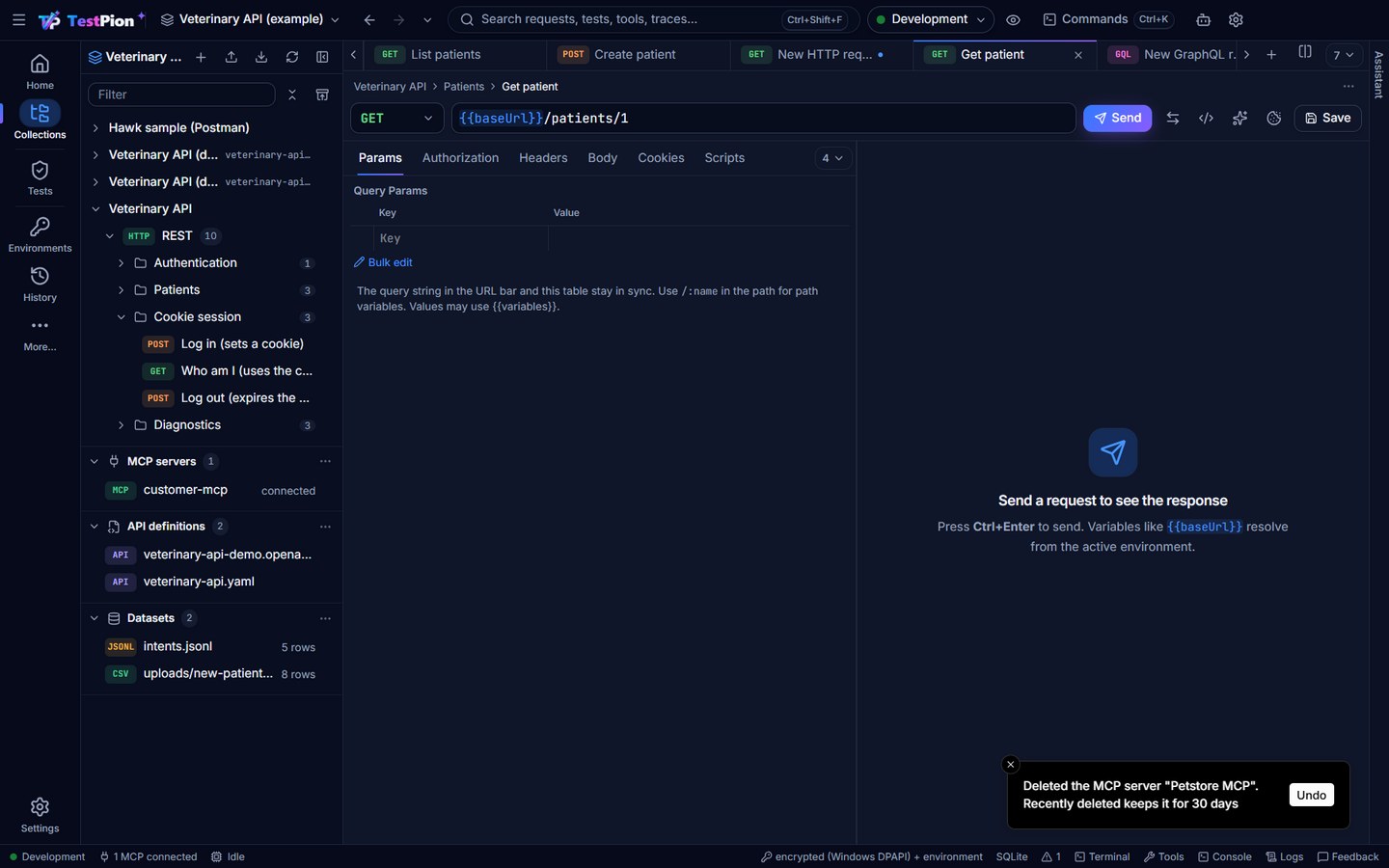Click the Bulk edit link
The image size is (1389, 868).
tap(383, 262)
